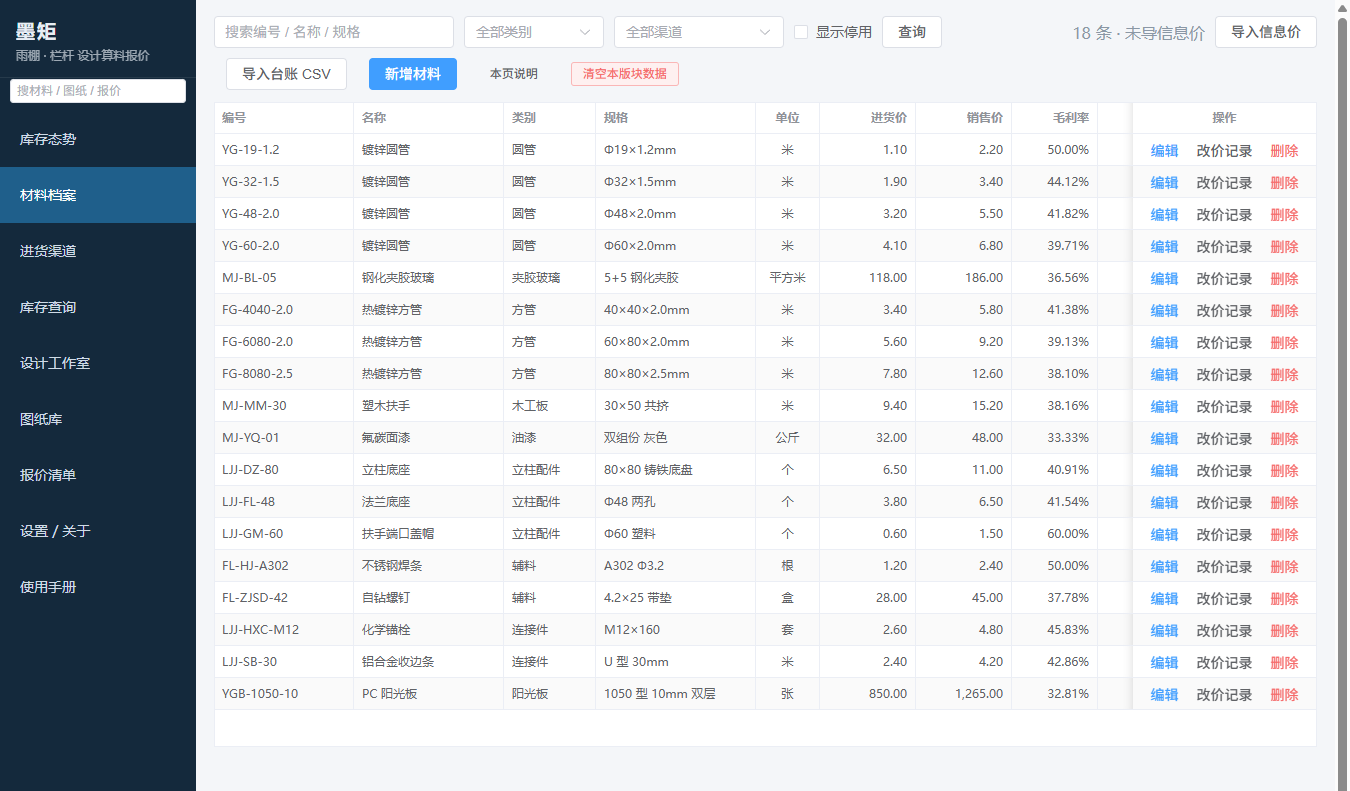
Task: Open 设置 / 关于 page
Action: pos(98,531)
